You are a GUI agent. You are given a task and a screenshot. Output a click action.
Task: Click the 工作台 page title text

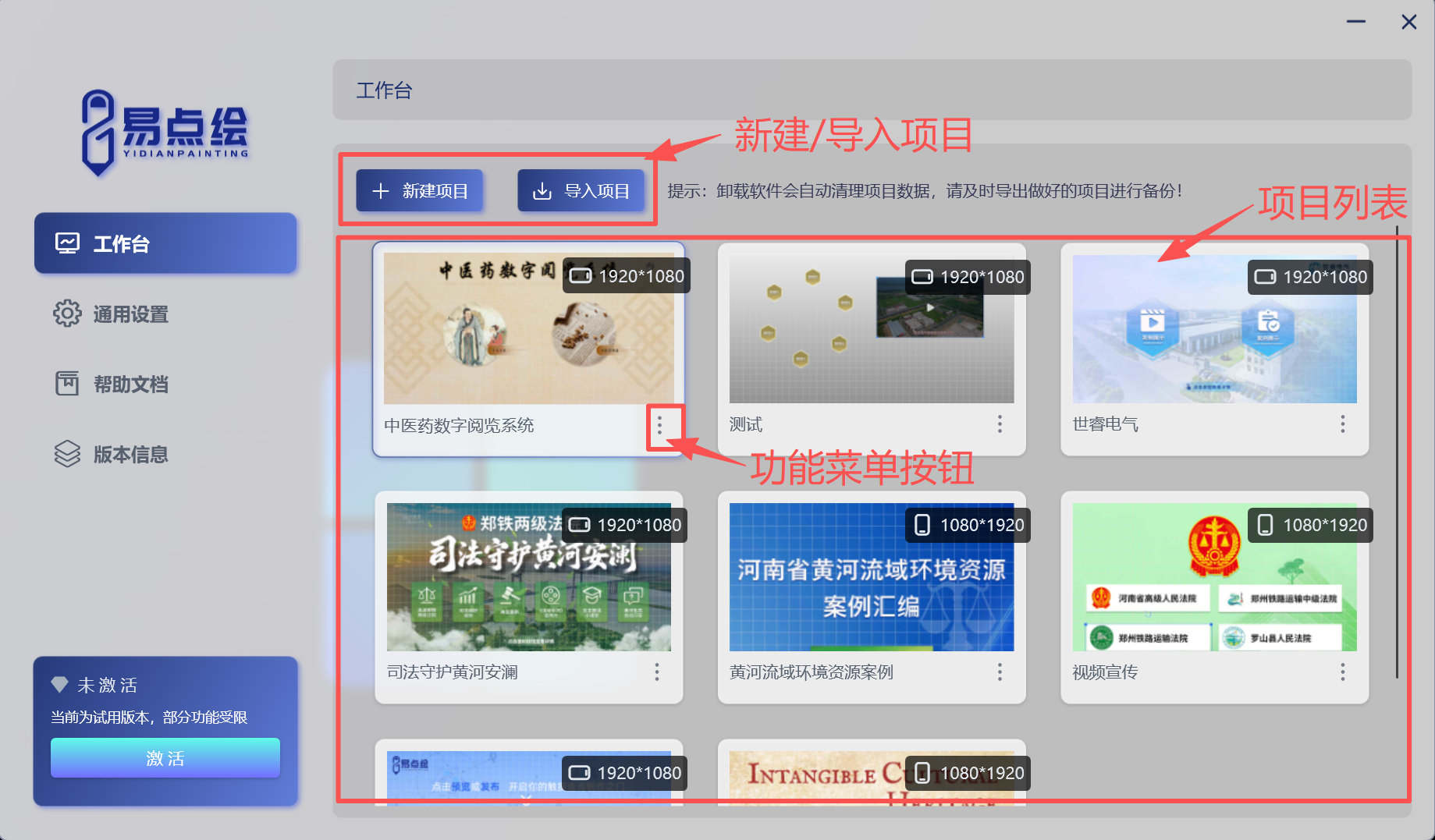click(384, 90)
